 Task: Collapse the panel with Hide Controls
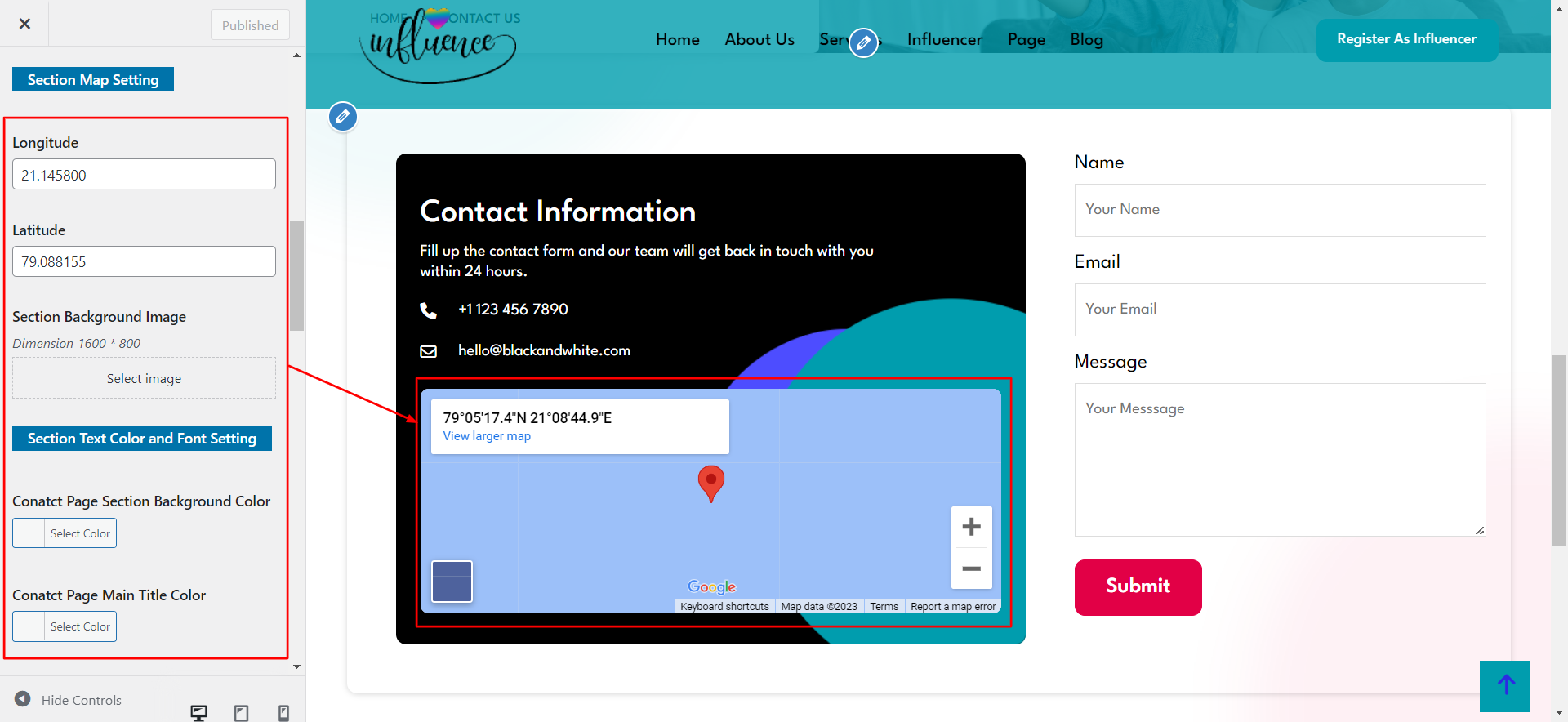pyautogui.click(x=69, y=700)
